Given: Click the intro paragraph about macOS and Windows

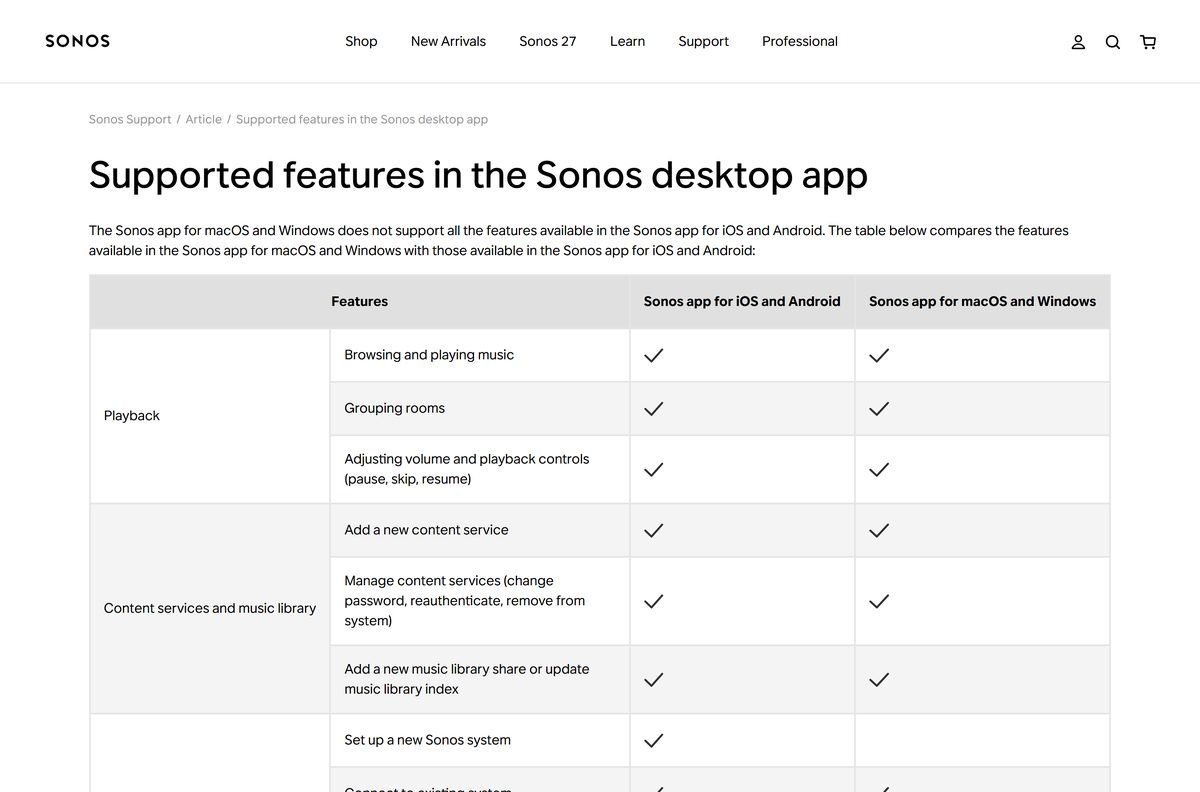Looking at the screenshot, I should [x=579, y=240].
